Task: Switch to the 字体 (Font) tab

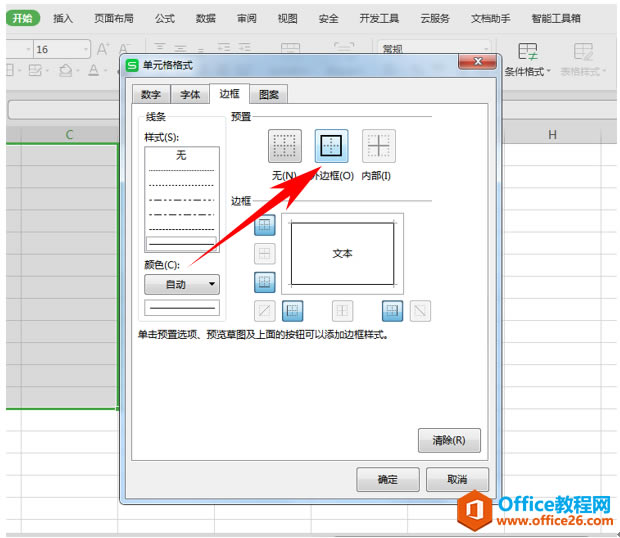Action: [190, 94]
